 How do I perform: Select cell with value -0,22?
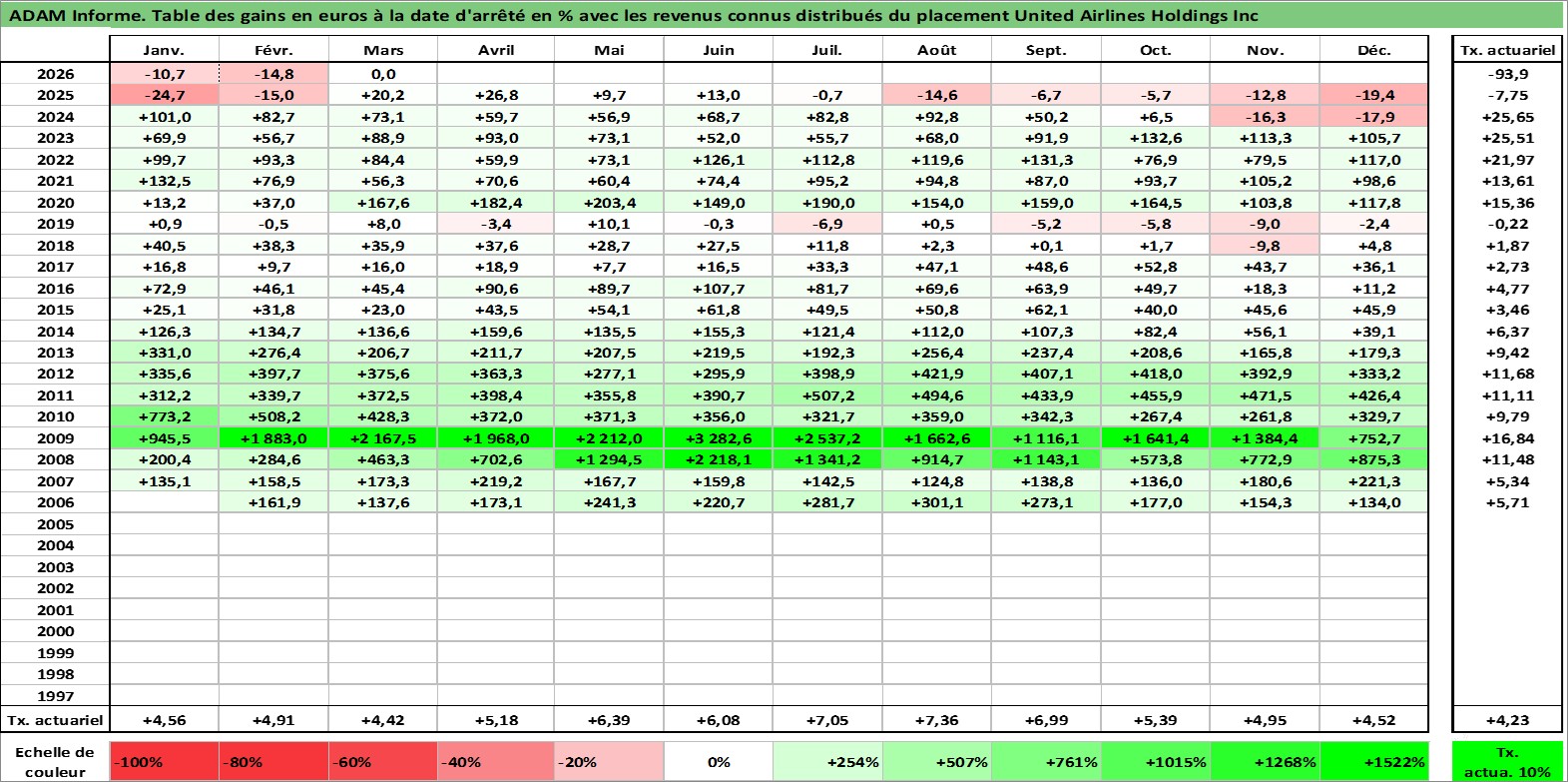coord(1507,224)
